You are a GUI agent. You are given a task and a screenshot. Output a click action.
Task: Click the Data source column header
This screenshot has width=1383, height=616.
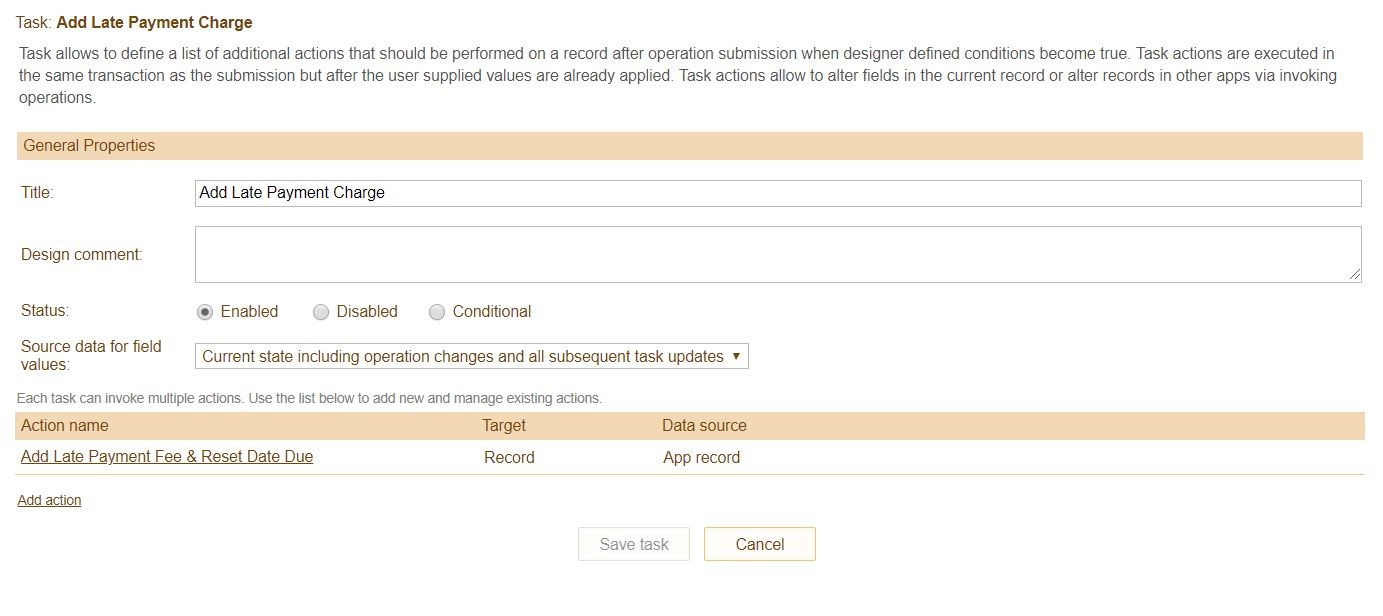704,426
